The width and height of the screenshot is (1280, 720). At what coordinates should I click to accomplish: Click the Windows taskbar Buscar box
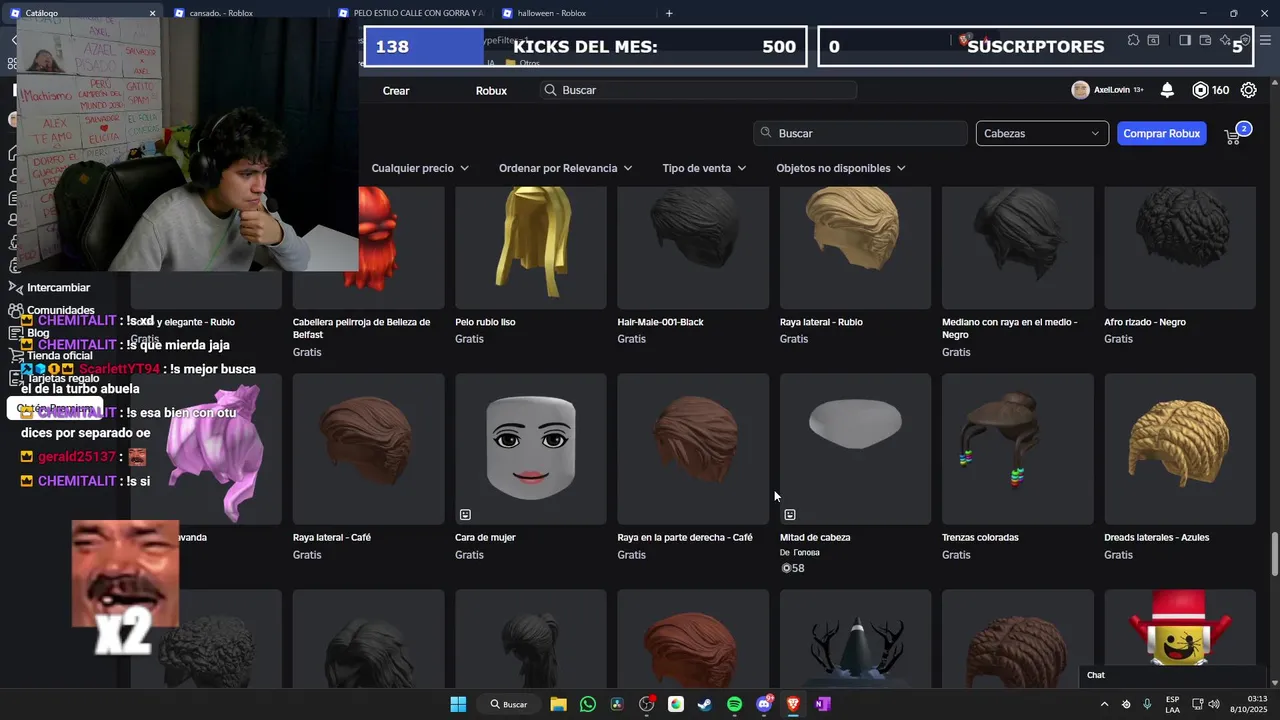tap(510, 704)
